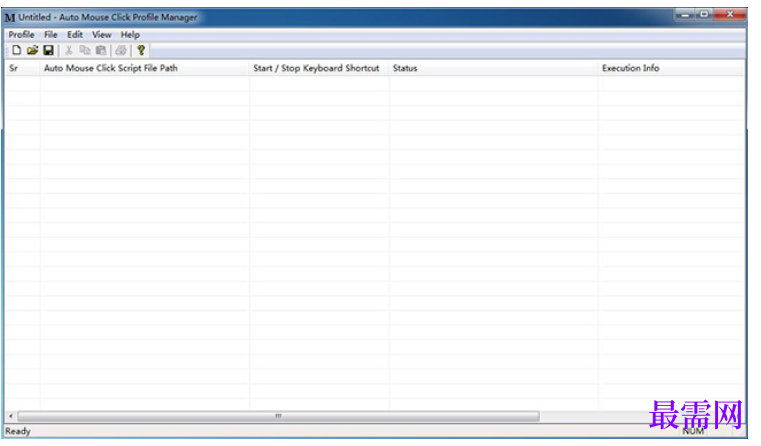This screenshot has height=446, width=761.
Task: Click the Paste clipboard toolbar icon
Action: tap(101, 50)
